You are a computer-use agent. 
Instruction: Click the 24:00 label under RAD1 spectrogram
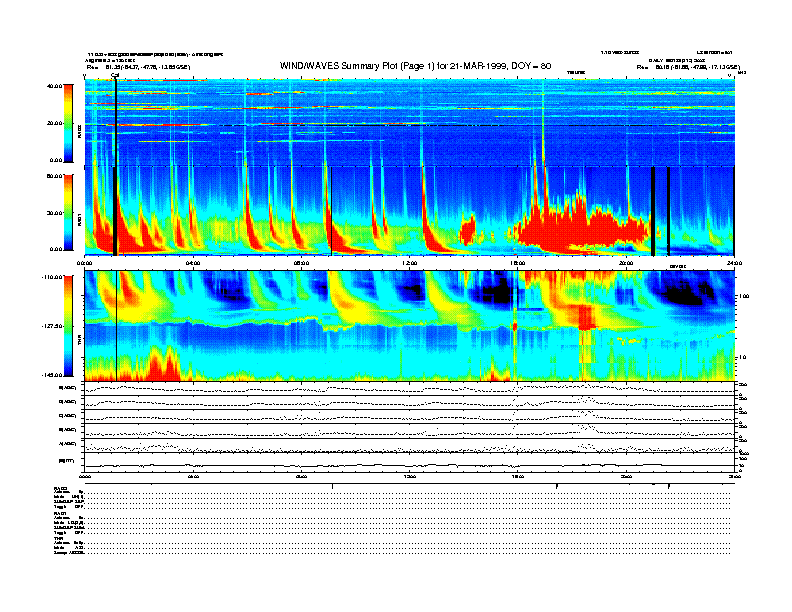(x=734, y=263)
